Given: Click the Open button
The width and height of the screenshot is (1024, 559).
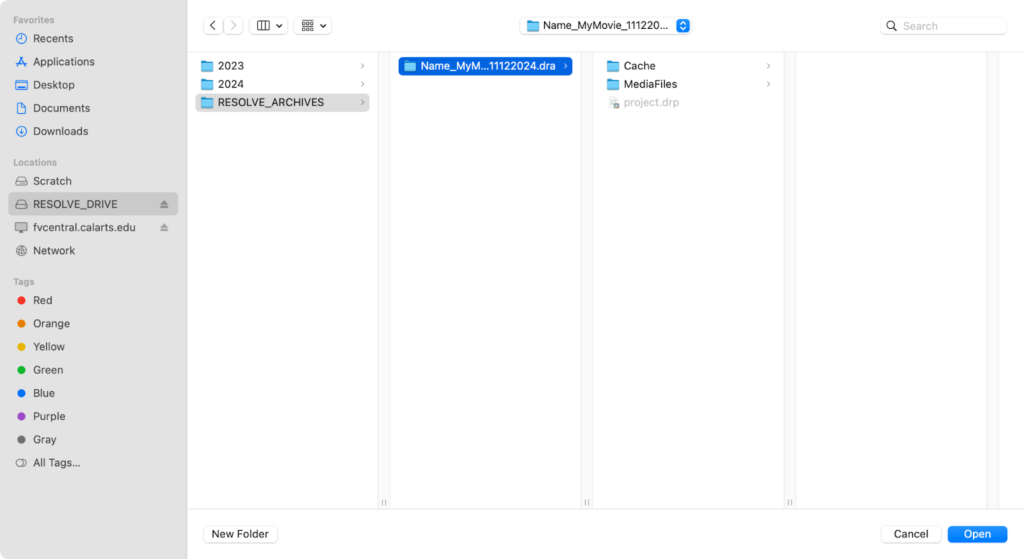Looking at the screenshot, I should tap(977, 534).
